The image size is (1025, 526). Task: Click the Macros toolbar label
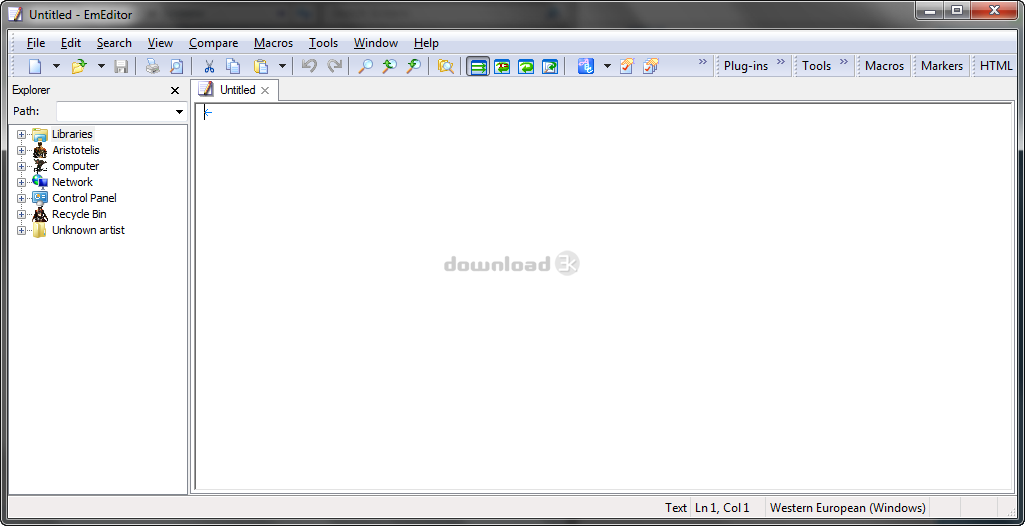(x=884, y=66)
